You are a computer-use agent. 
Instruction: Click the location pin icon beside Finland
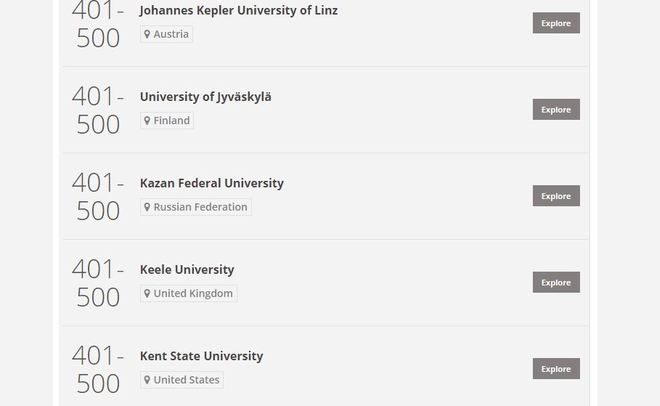click(147, 121)
